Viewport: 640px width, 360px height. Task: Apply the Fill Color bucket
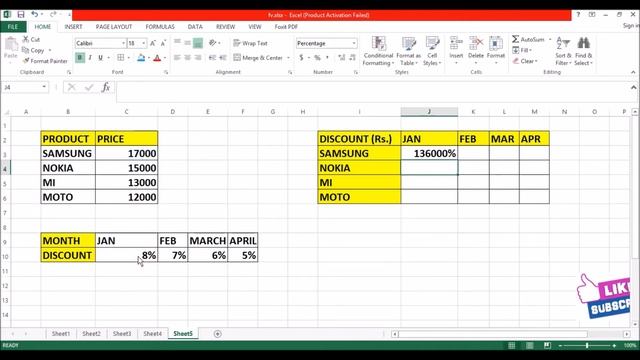coord(141,58)
